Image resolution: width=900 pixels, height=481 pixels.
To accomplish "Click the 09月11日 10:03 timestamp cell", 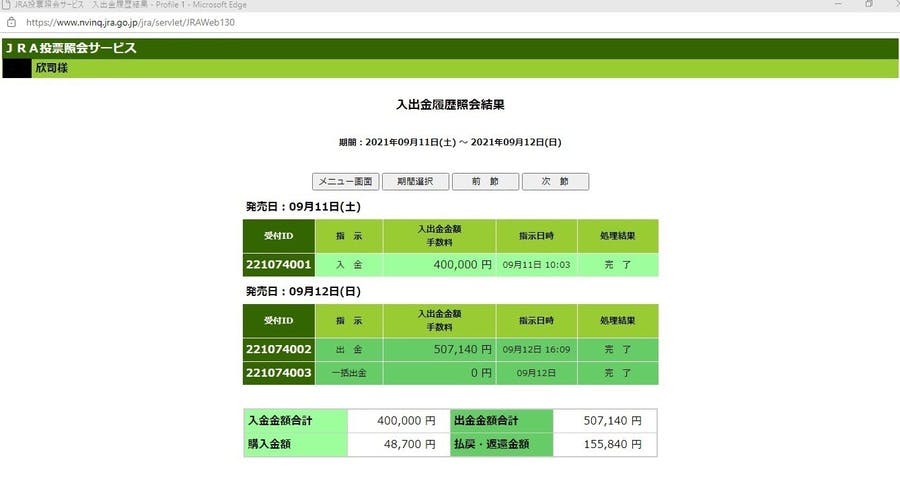I will [x=536, y=265].
